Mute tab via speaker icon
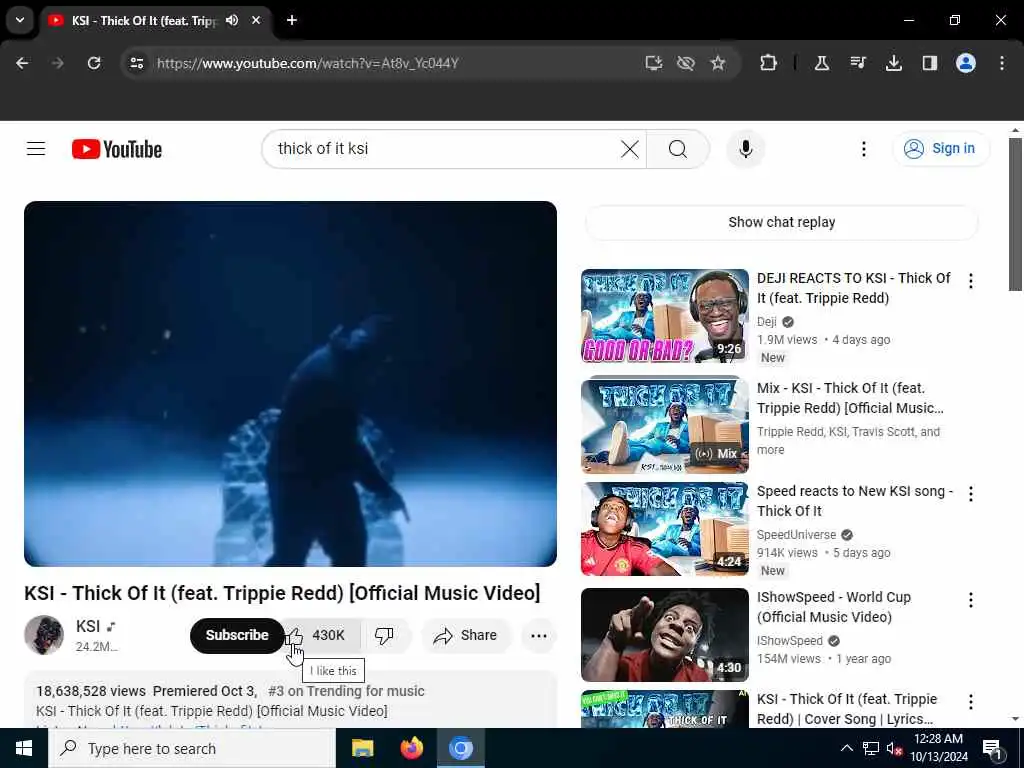Viewport: 1024px width, 768px height. pyautogui.click(x=232, y=20)
